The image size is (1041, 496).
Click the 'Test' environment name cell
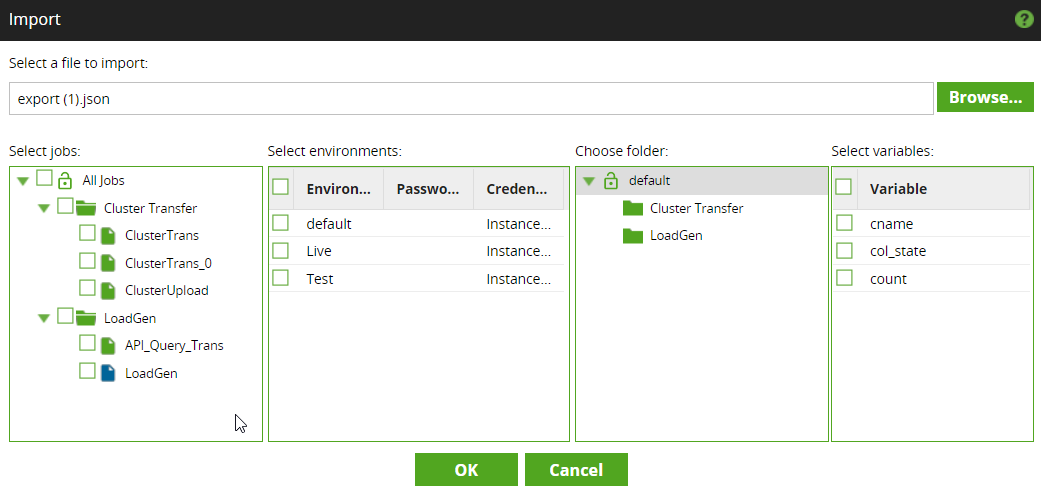click(319, 279)
